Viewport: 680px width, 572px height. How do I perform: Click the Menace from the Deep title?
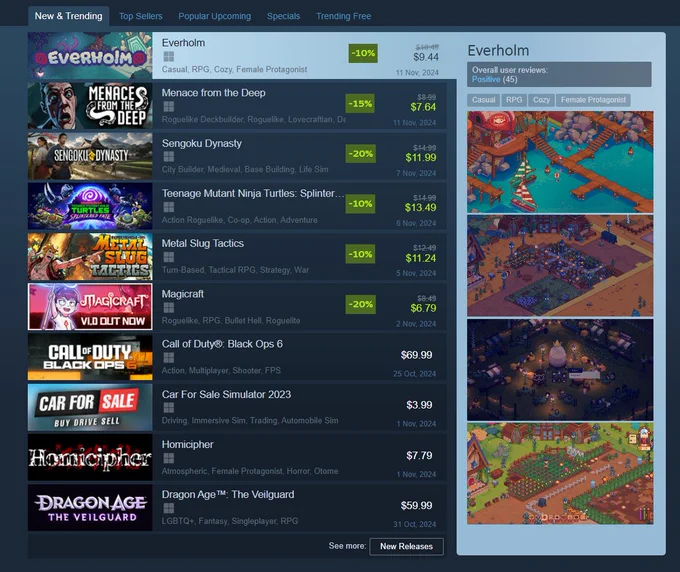pos(213,93)
